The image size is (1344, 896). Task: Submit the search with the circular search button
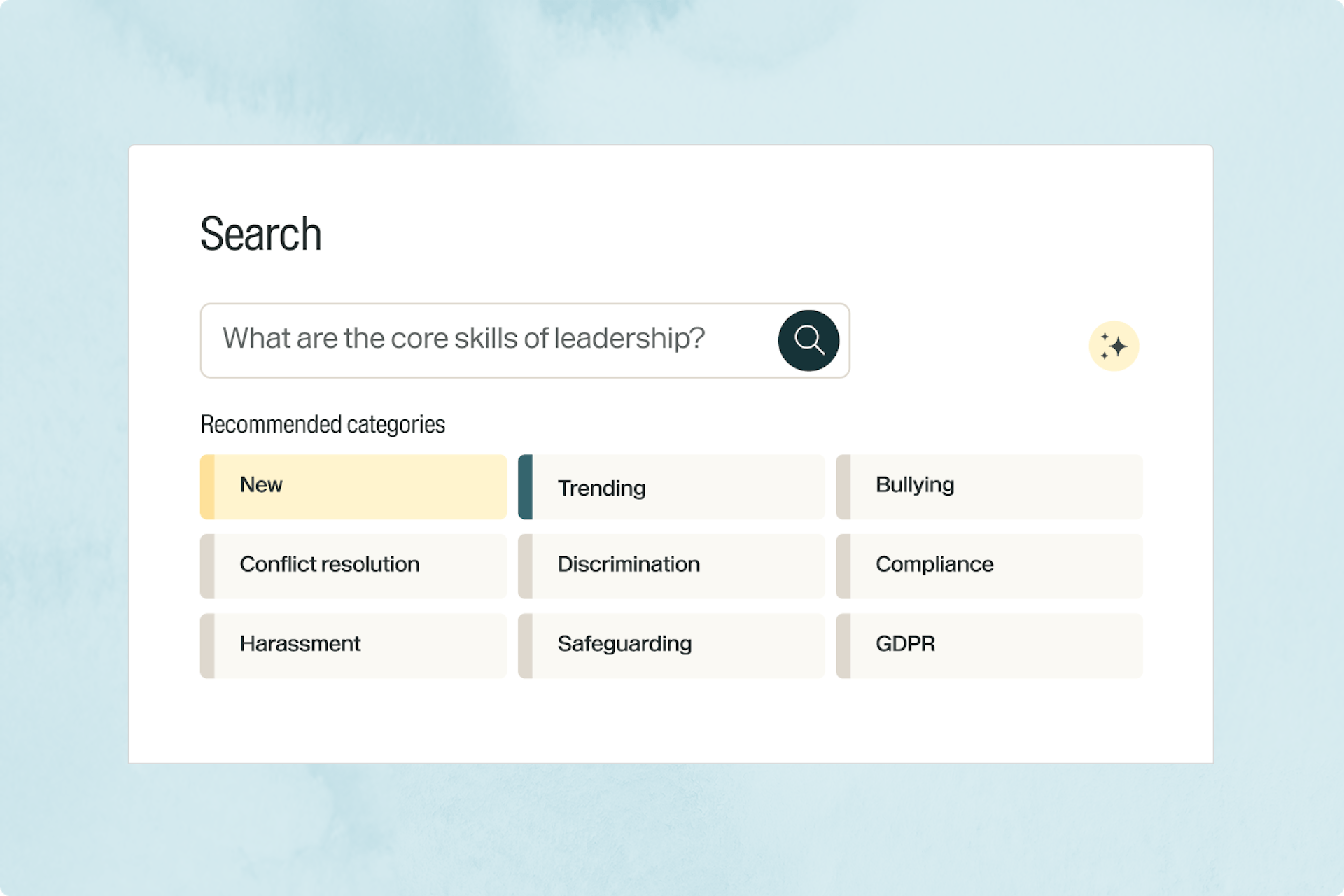(809, 340)
